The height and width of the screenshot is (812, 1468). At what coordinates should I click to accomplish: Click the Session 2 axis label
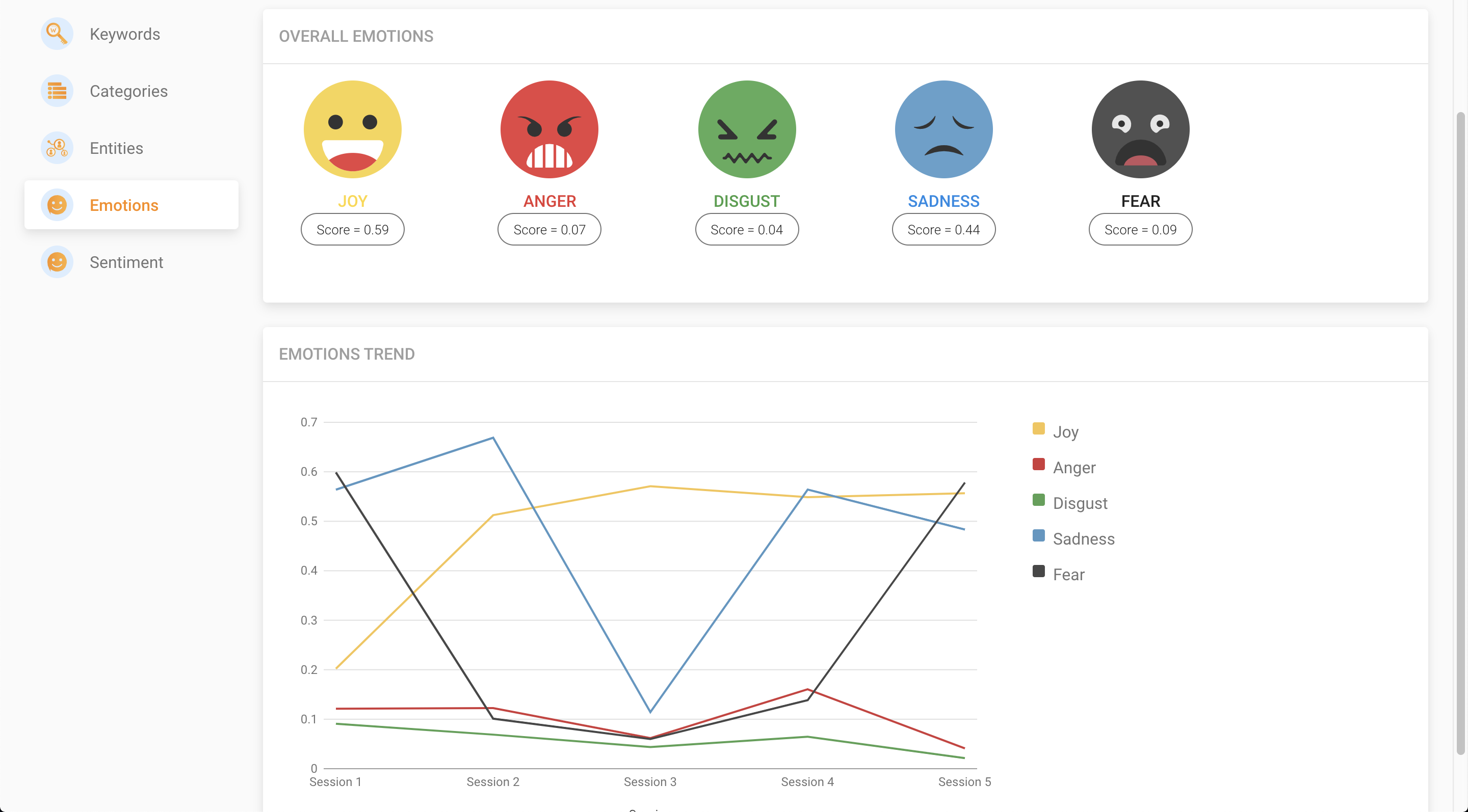tap(493, 782)
